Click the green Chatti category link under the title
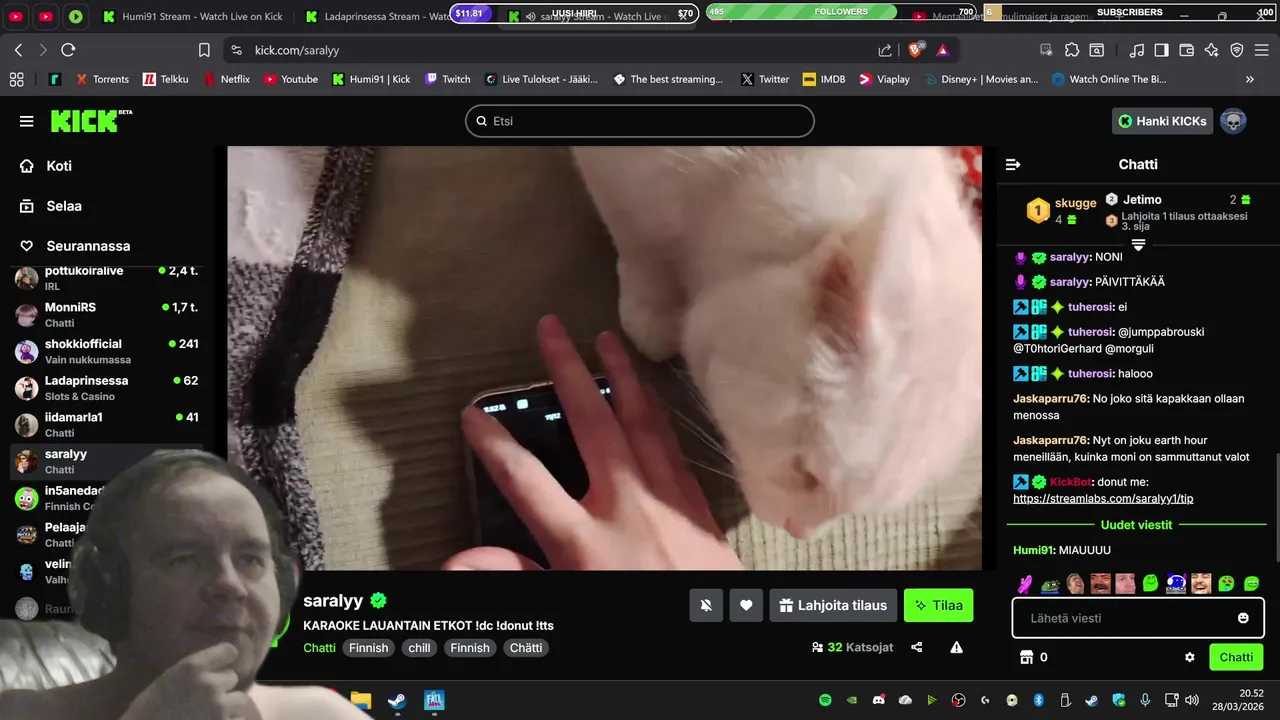Screen dimensions: 1280x720 coord(320,648)
